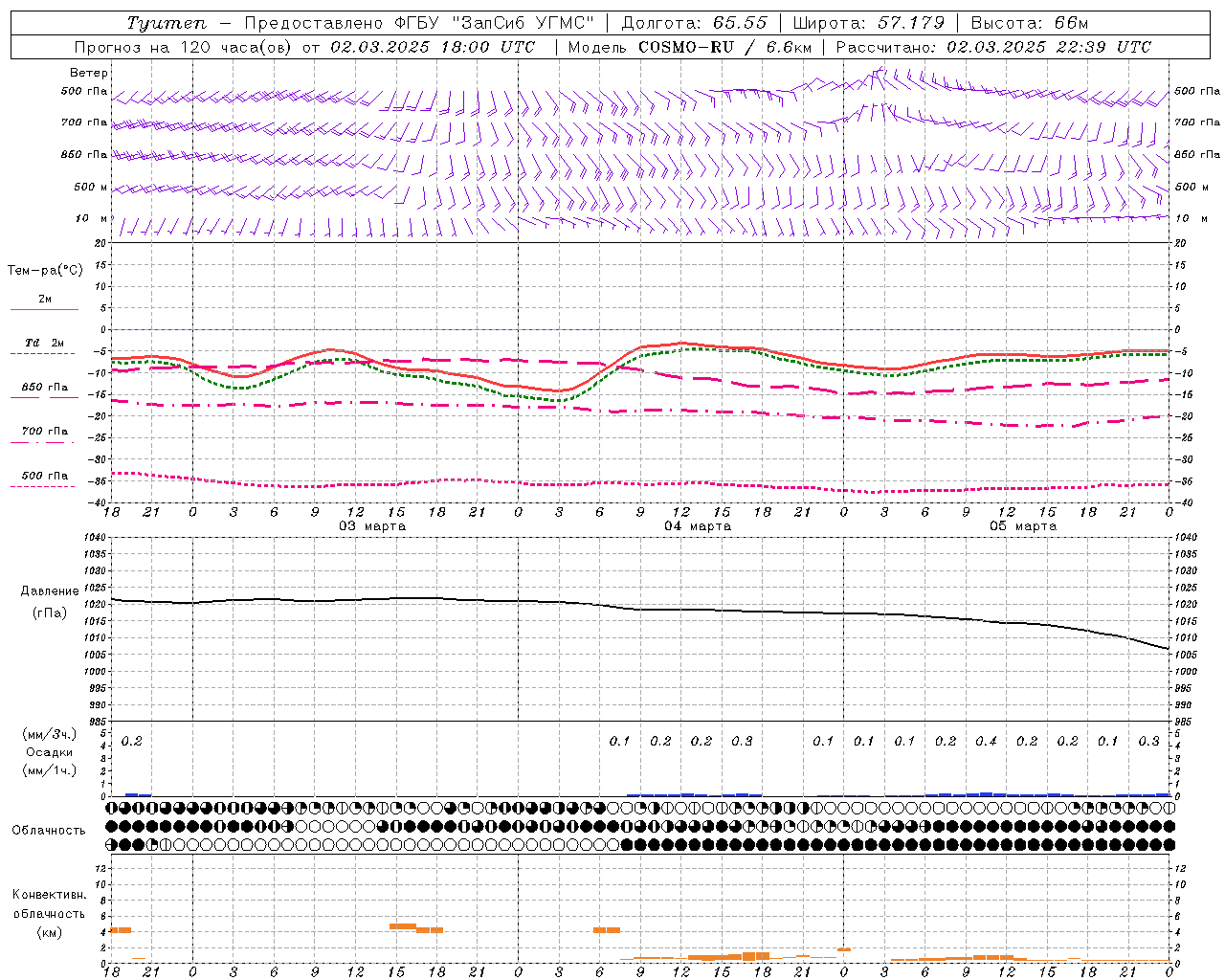Click the Тем-ра(°C) axis title
Screen dimensions: 1225x980
pos(45,270)
